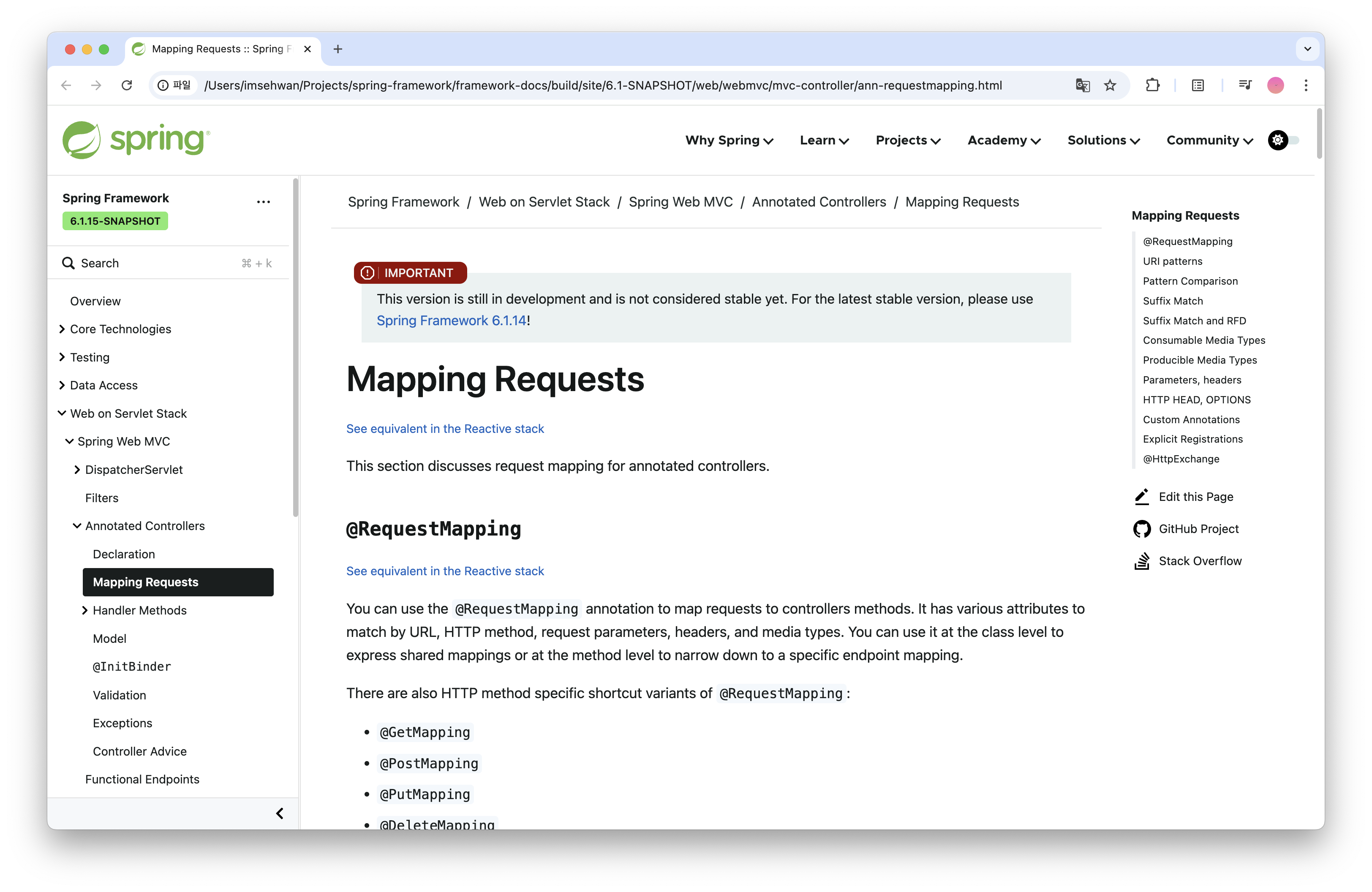The image size is (1372, 892).
Task: Expand the Academy menu
Action: click(1004, 140)
